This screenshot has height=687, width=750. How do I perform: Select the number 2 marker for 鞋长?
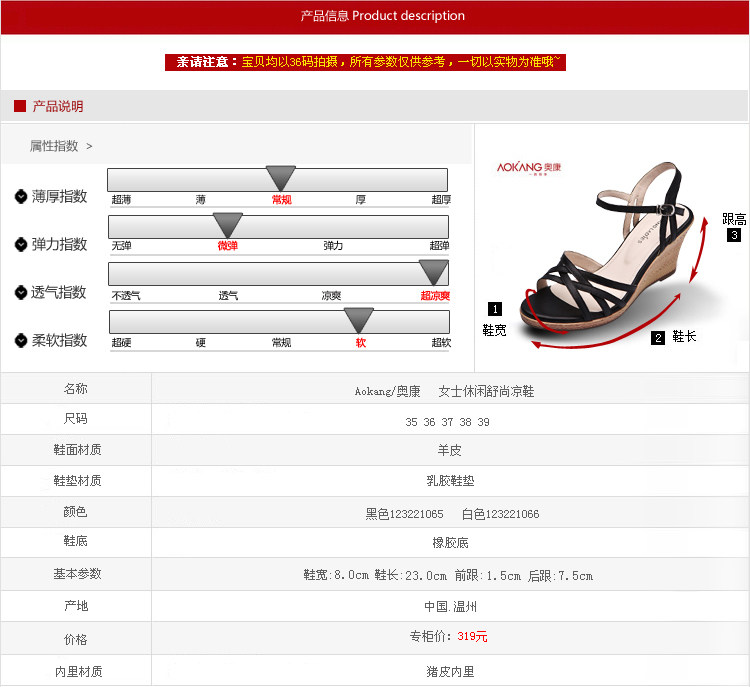click(658, 338)
